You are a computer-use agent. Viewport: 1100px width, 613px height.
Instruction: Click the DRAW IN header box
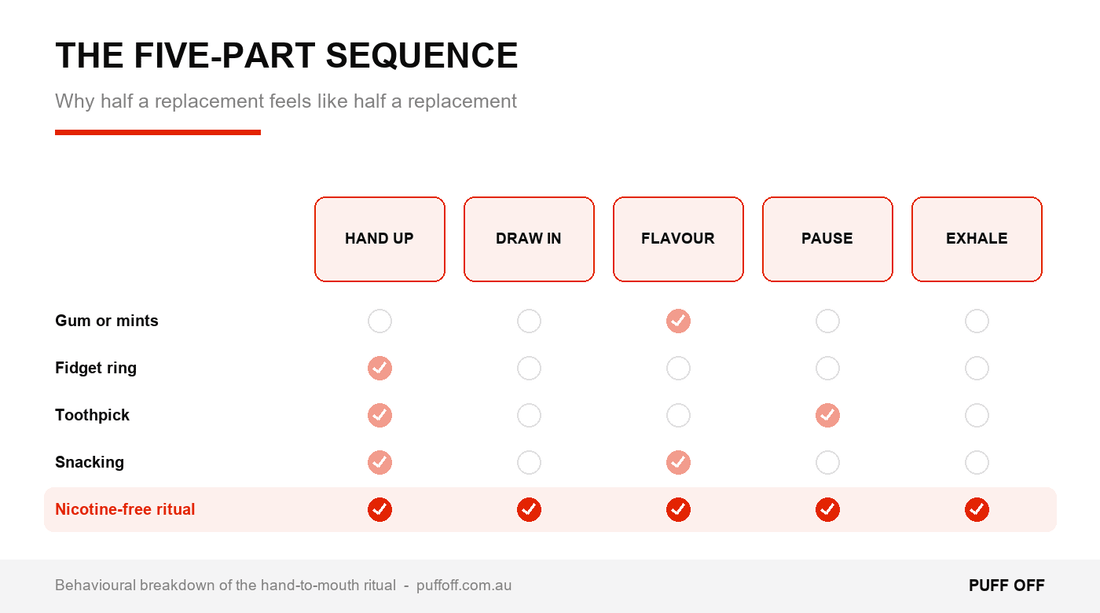pos(529,239)
